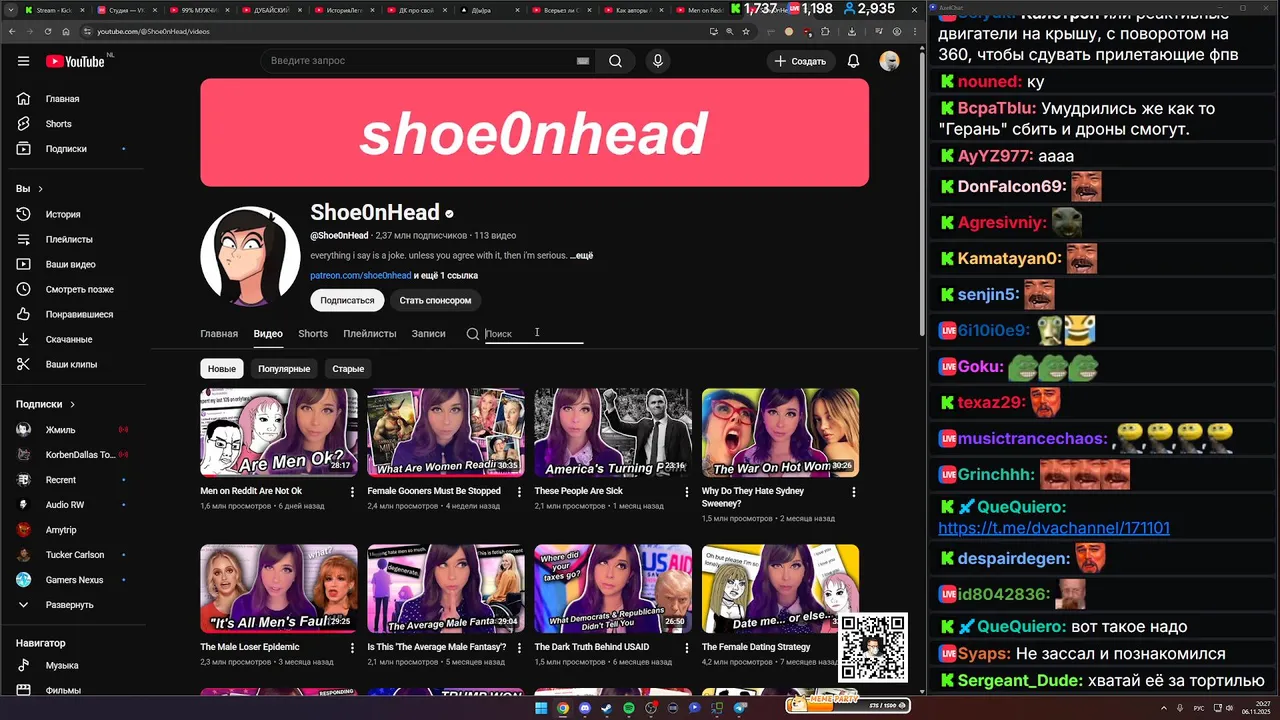Screen dimensions: 1280x720
Task: Open options for Men on Reddit Are Not Ok
Action: [x=352, y=492]
